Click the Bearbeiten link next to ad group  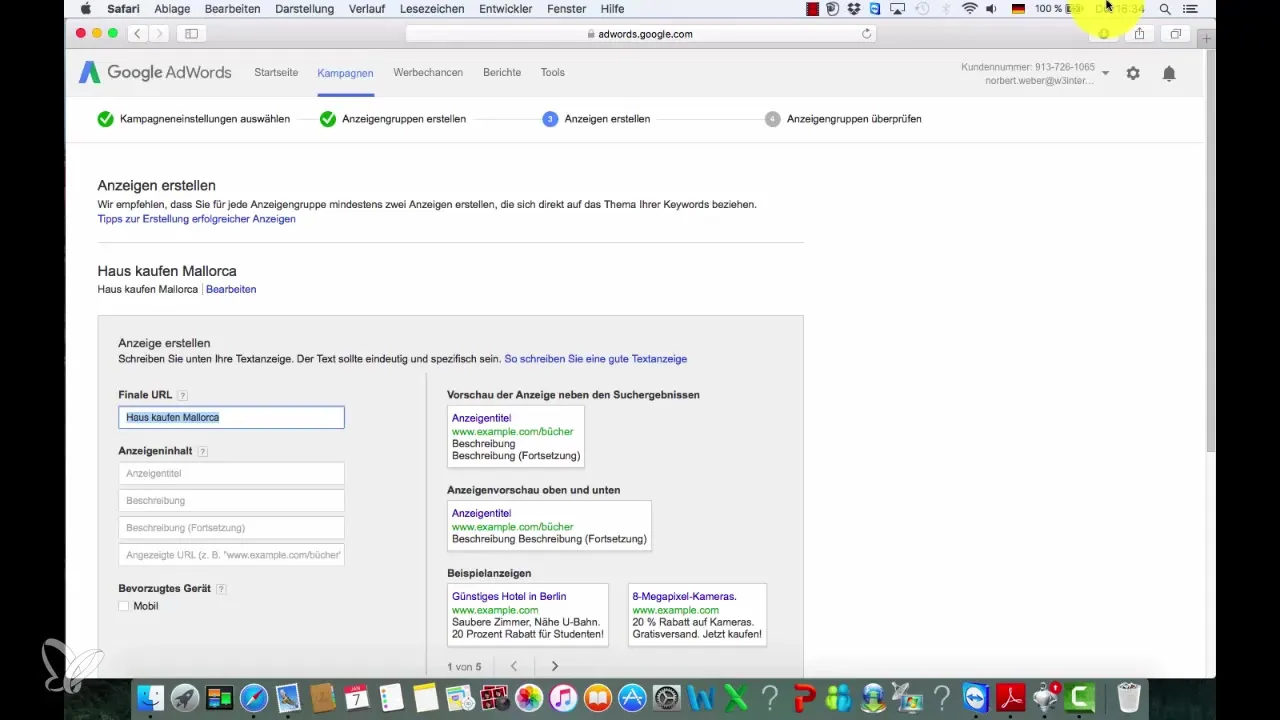[231, 289]
